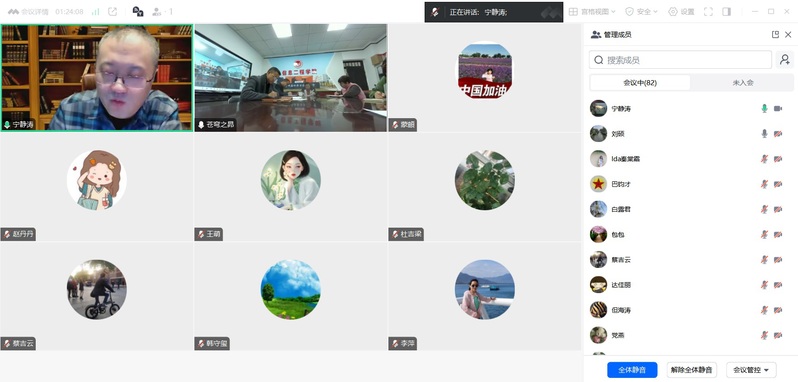Click the invite member icon beside search
This screenshot has height=382, width=798.
(785, 60)
